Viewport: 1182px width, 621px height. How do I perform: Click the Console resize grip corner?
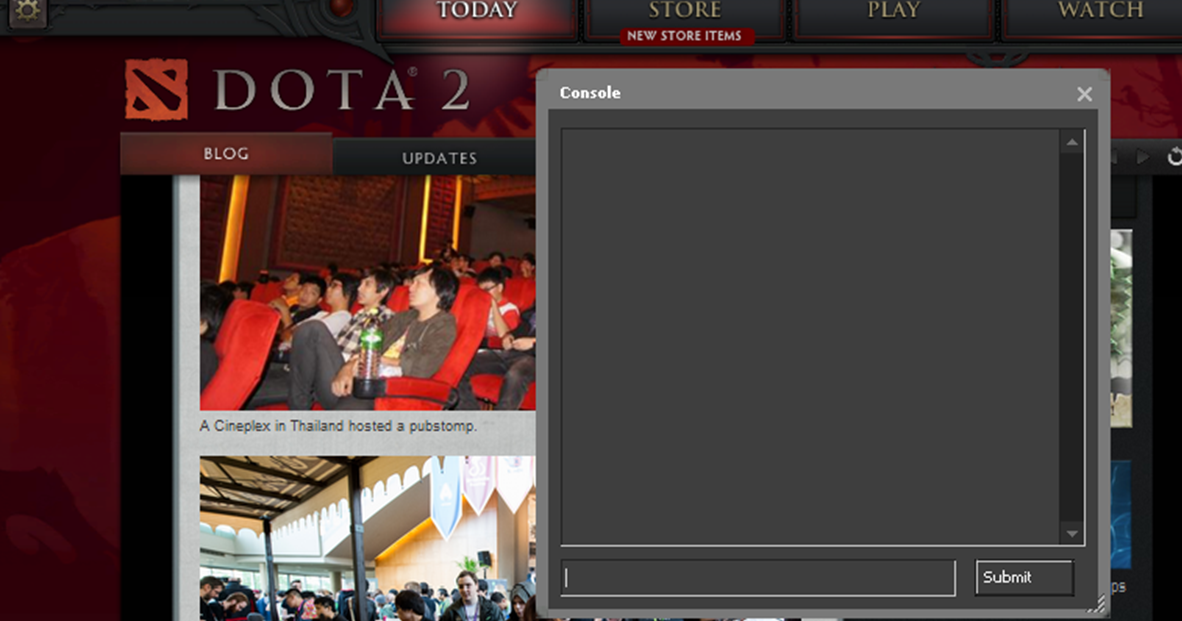(1098, 603)
